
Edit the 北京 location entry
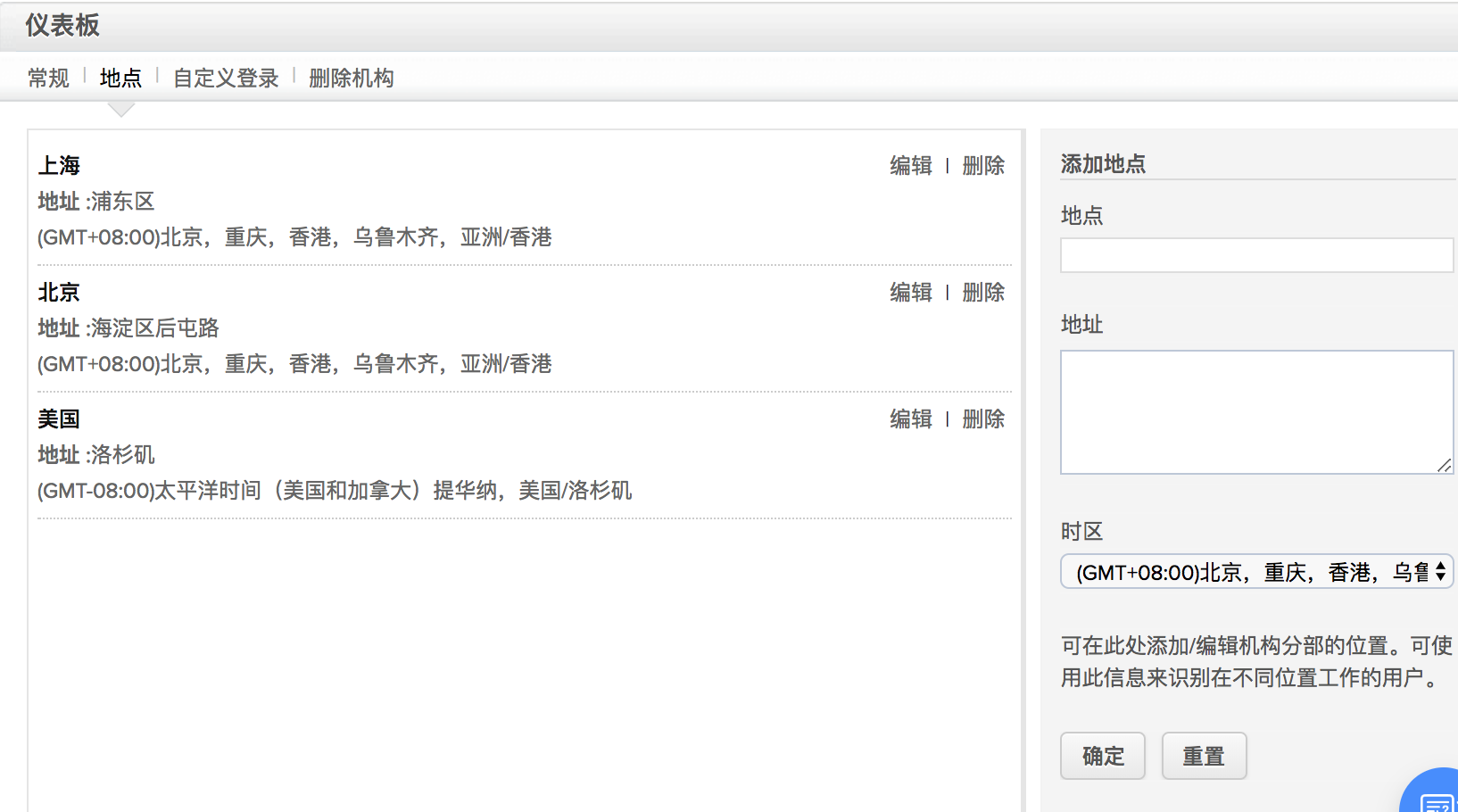click(910, 293)
